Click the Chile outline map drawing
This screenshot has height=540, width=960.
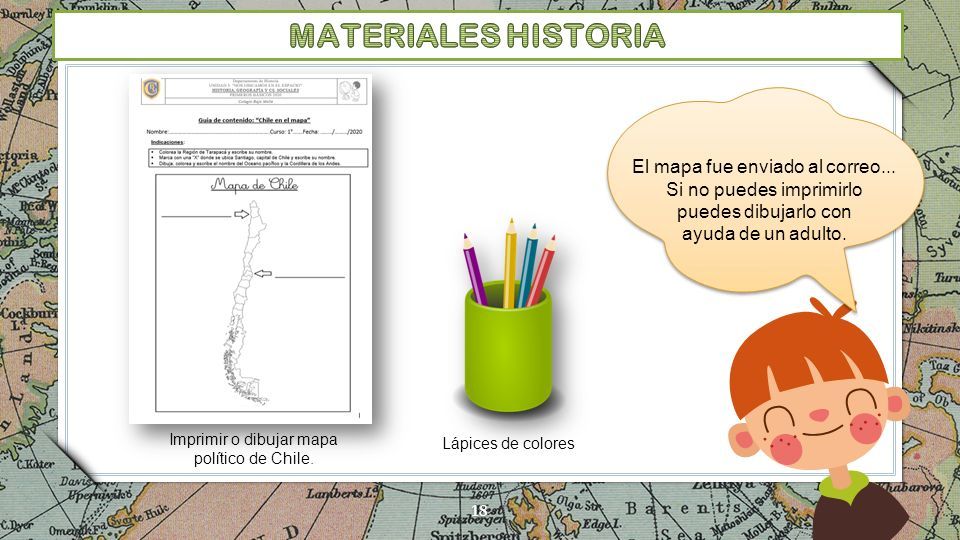[247, 303]
